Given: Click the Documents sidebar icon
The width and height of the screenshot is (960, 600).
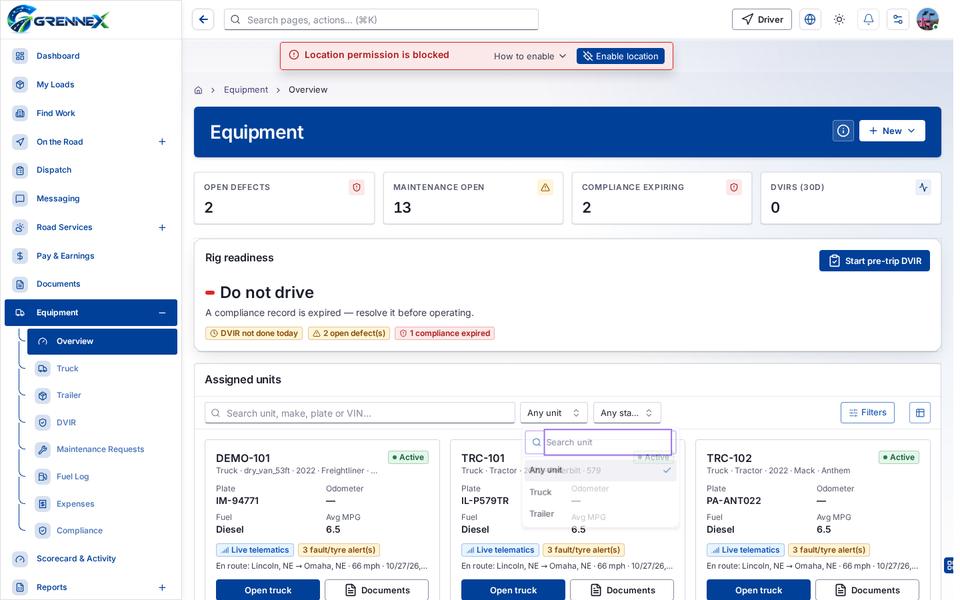Looking at the screenshot, I should [20, 285].
